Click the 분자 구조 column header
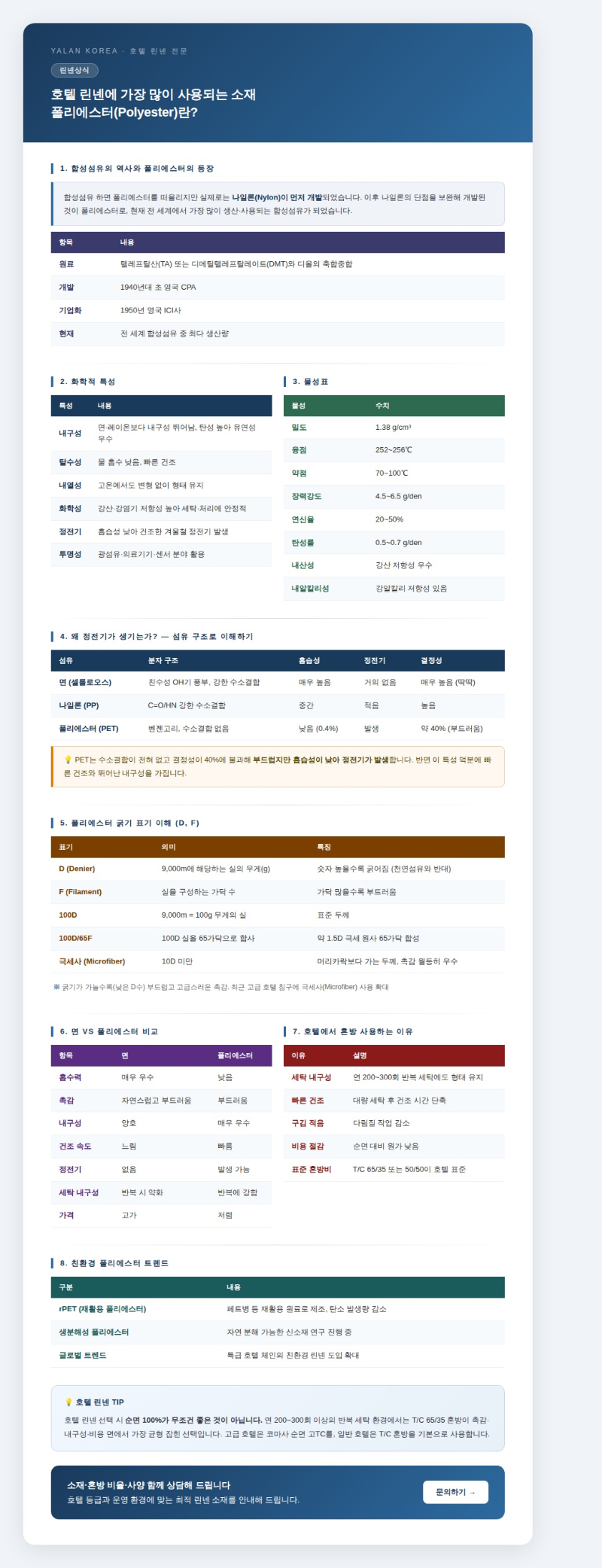 pyautogui.click(x=163, y=660)
